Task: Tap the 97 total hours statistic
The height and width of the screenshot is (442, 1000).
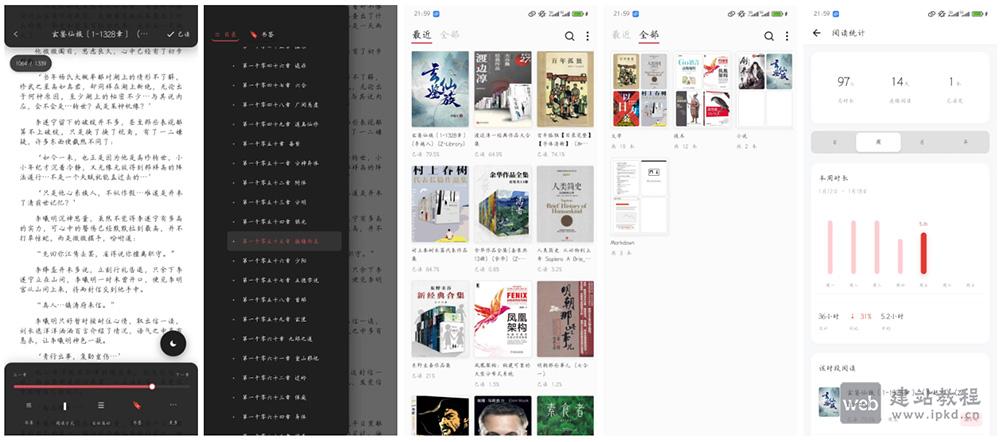Action: pyautogui.click(x=844, y=87)
